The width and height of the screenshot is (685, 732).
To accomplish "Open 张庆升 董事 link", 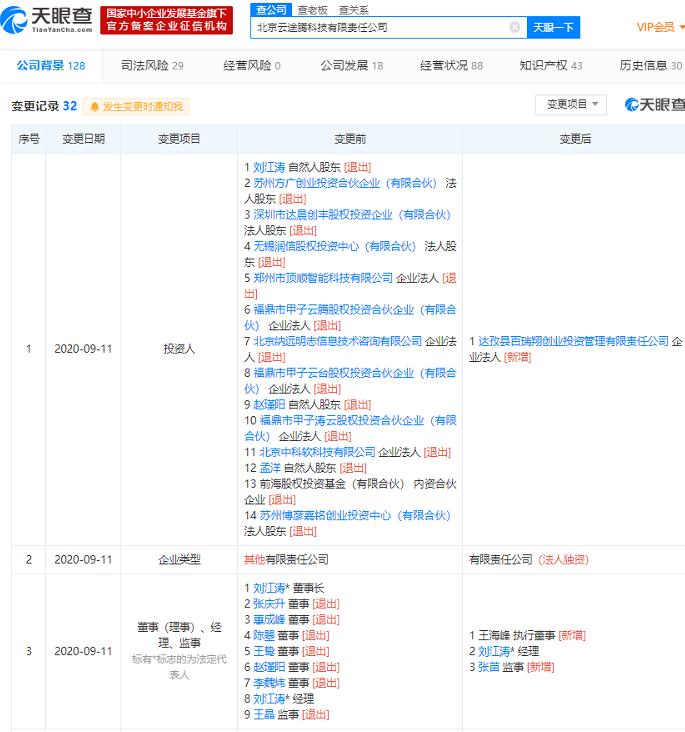I will coord(269,604).
